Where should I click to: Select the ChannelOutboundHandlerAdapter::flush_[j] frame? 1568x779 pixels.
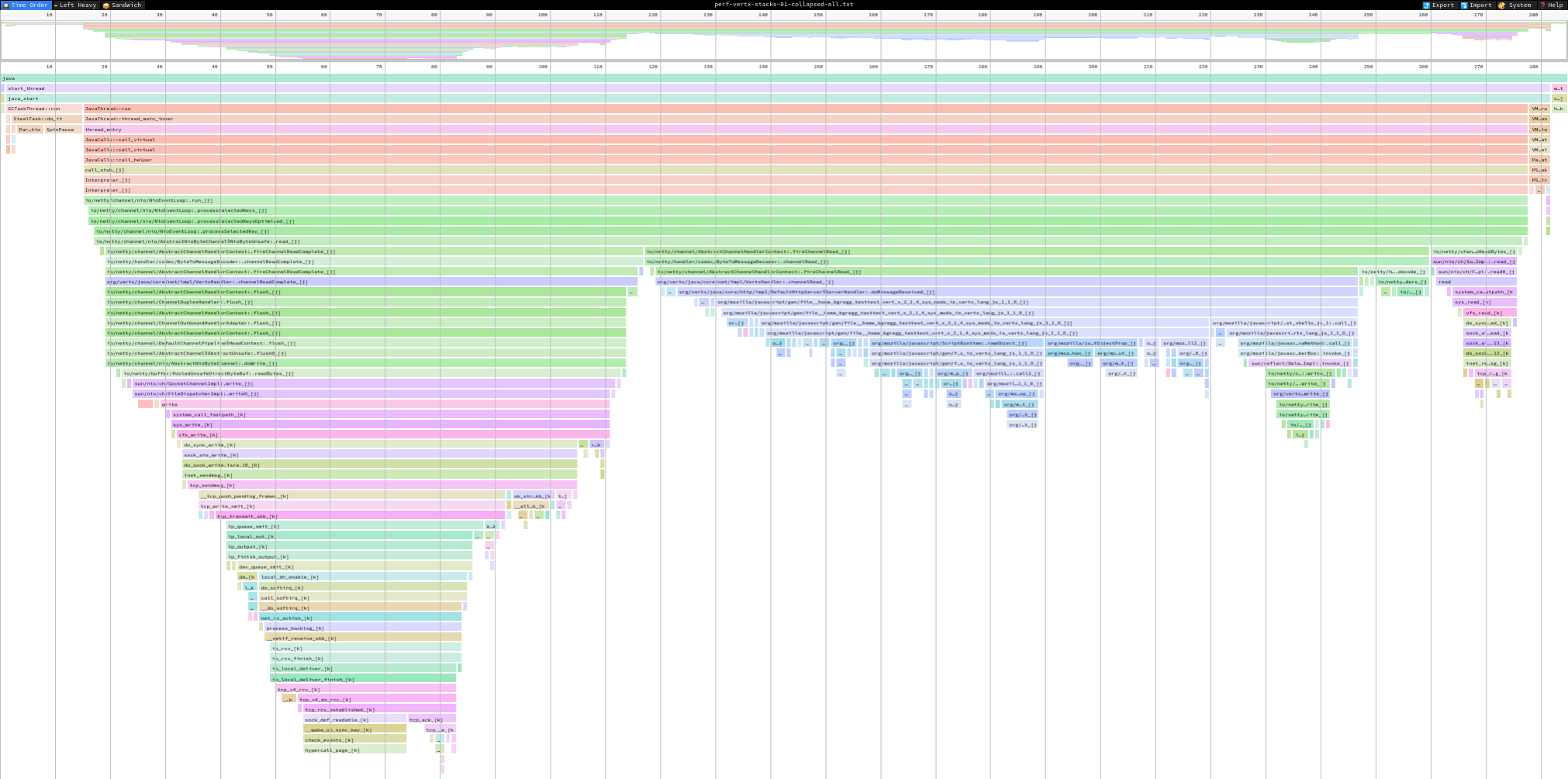[x=365, y=323]
